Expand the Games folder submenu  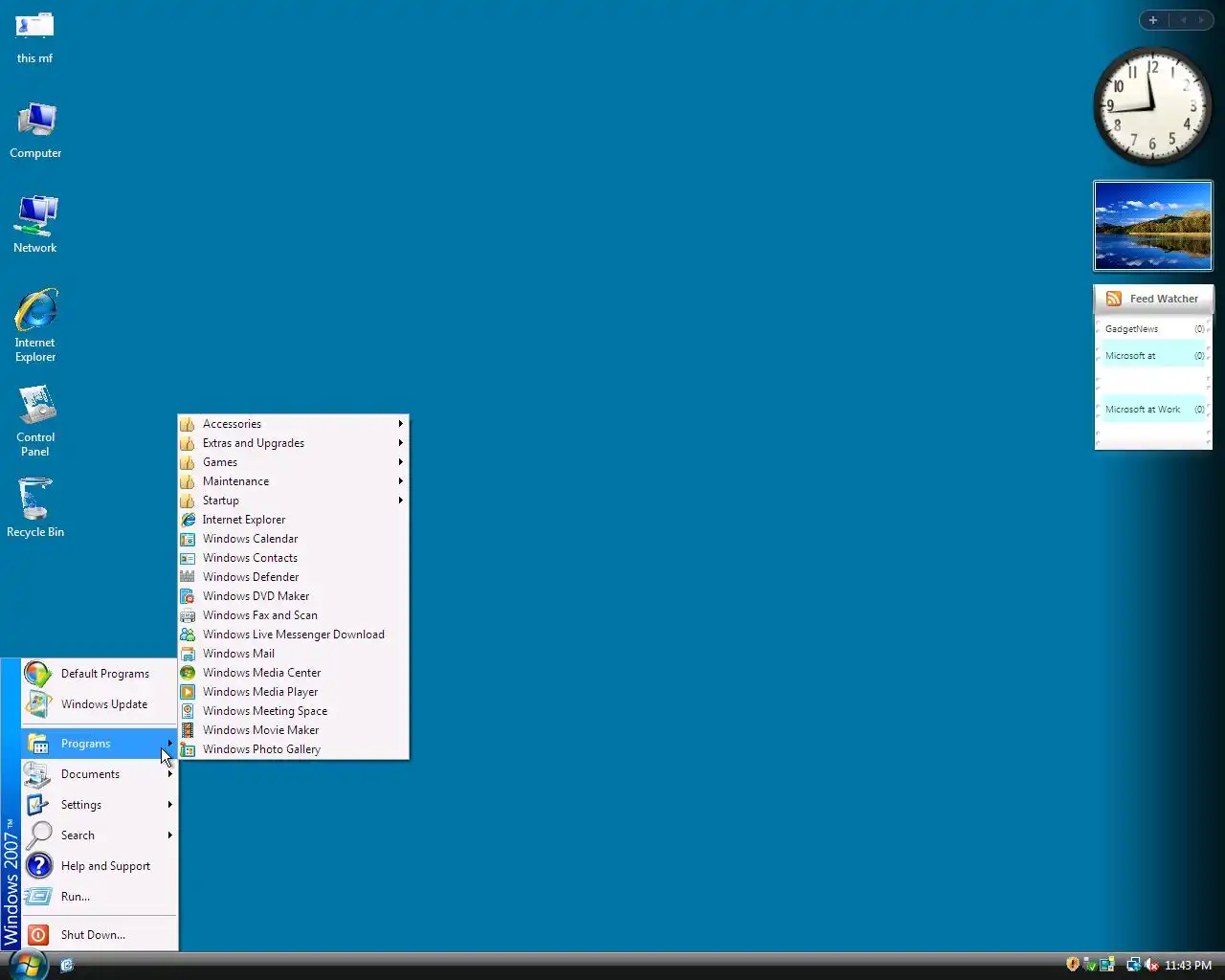coord(293,462)
